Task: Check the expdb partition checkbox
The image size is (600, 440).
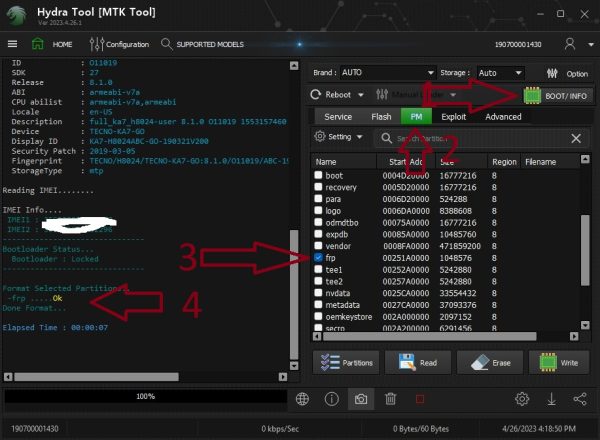Action: (x=318, y=234)
